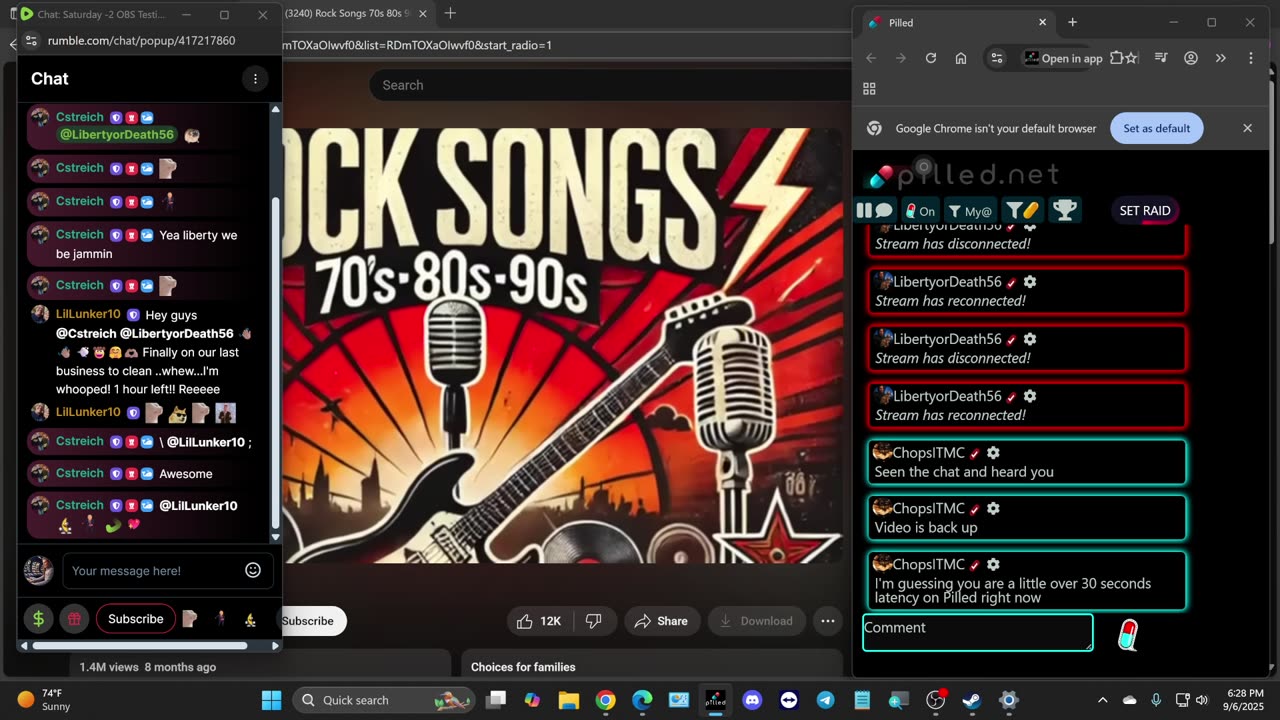Click the YouTube Search field
This screenshot has height=720, width=1280.
tap(610, 85)
